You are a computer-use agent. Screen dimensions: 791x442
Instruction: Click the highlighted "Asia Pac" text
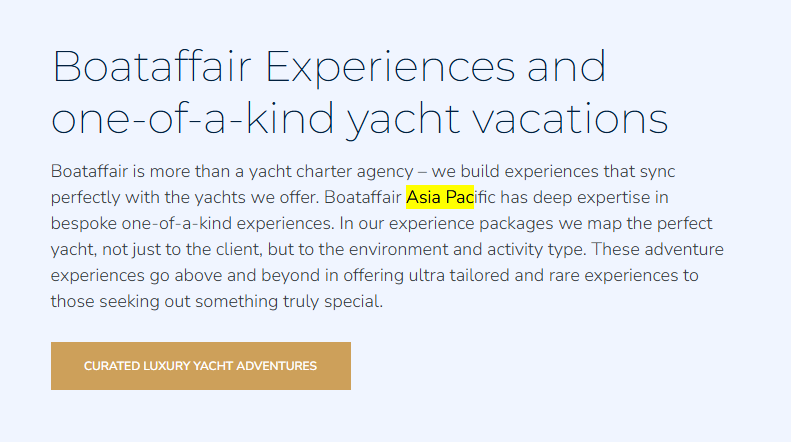tap(439, 197)
